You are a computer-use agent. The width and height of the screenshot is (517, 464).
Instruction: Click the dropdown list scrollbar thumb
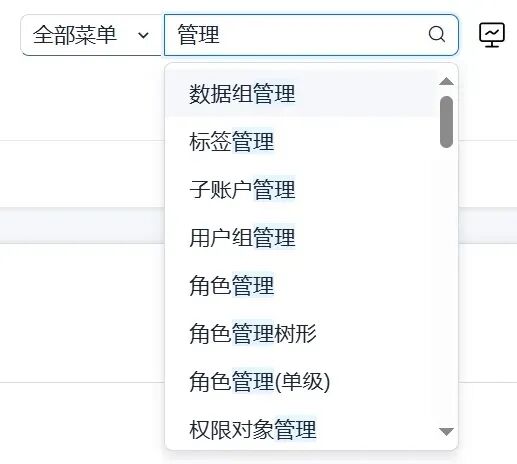pyautogui.click(x=446, y=122)
